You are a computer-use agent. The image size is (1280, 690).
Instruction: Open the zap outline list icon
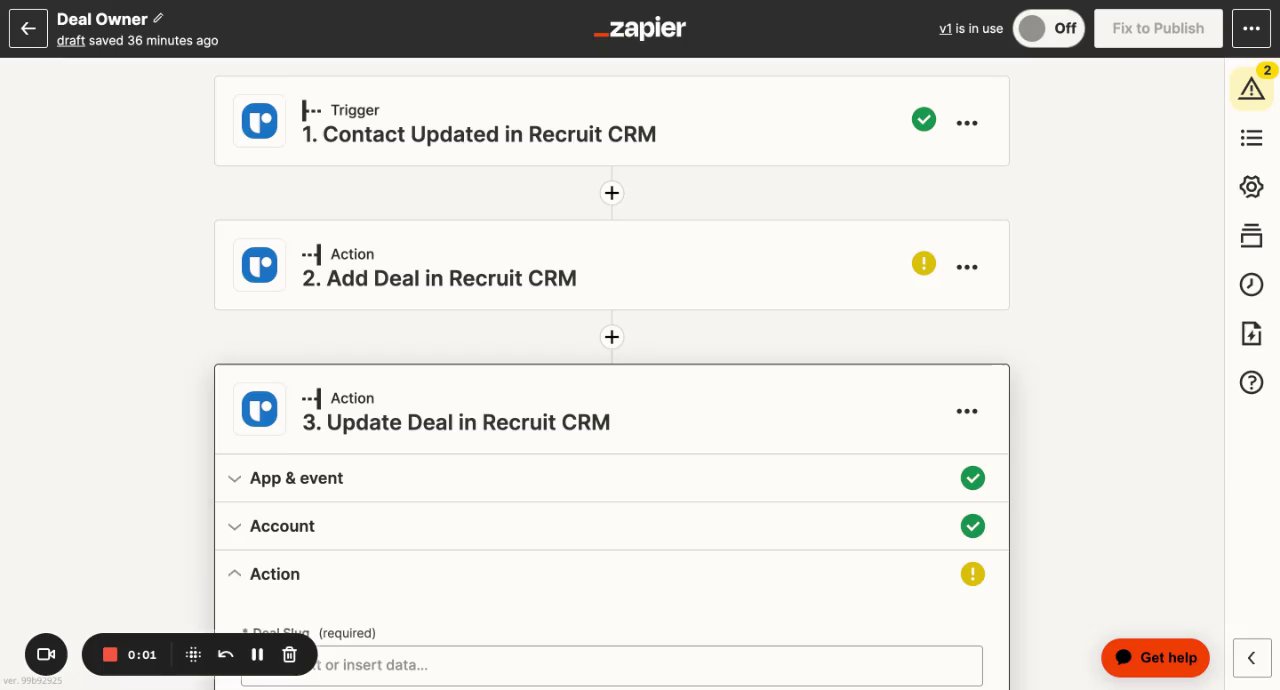point(1251,138)
